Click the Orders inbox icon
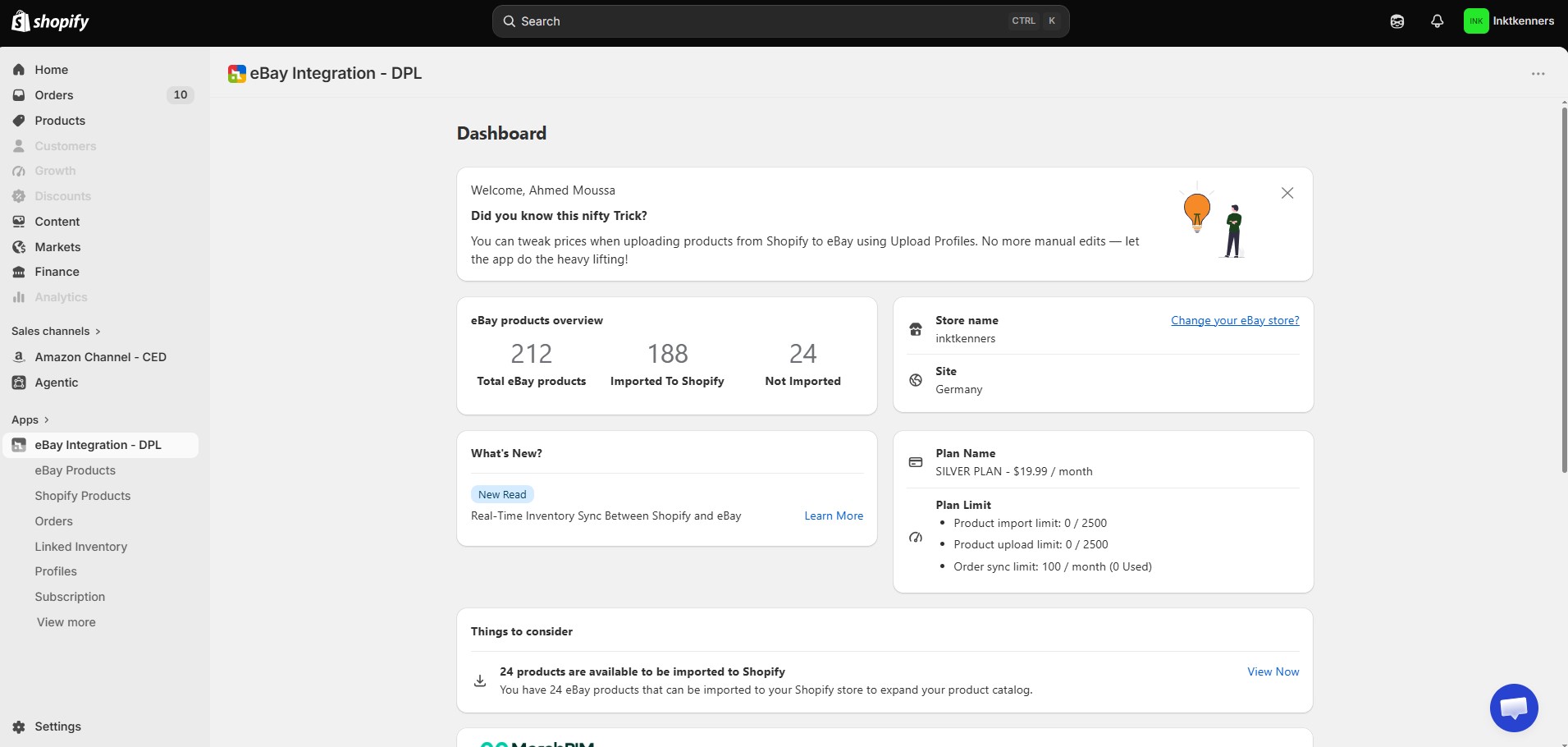Image resolution: width=1568 pixels, height=747 pixels. pos(19,95)
